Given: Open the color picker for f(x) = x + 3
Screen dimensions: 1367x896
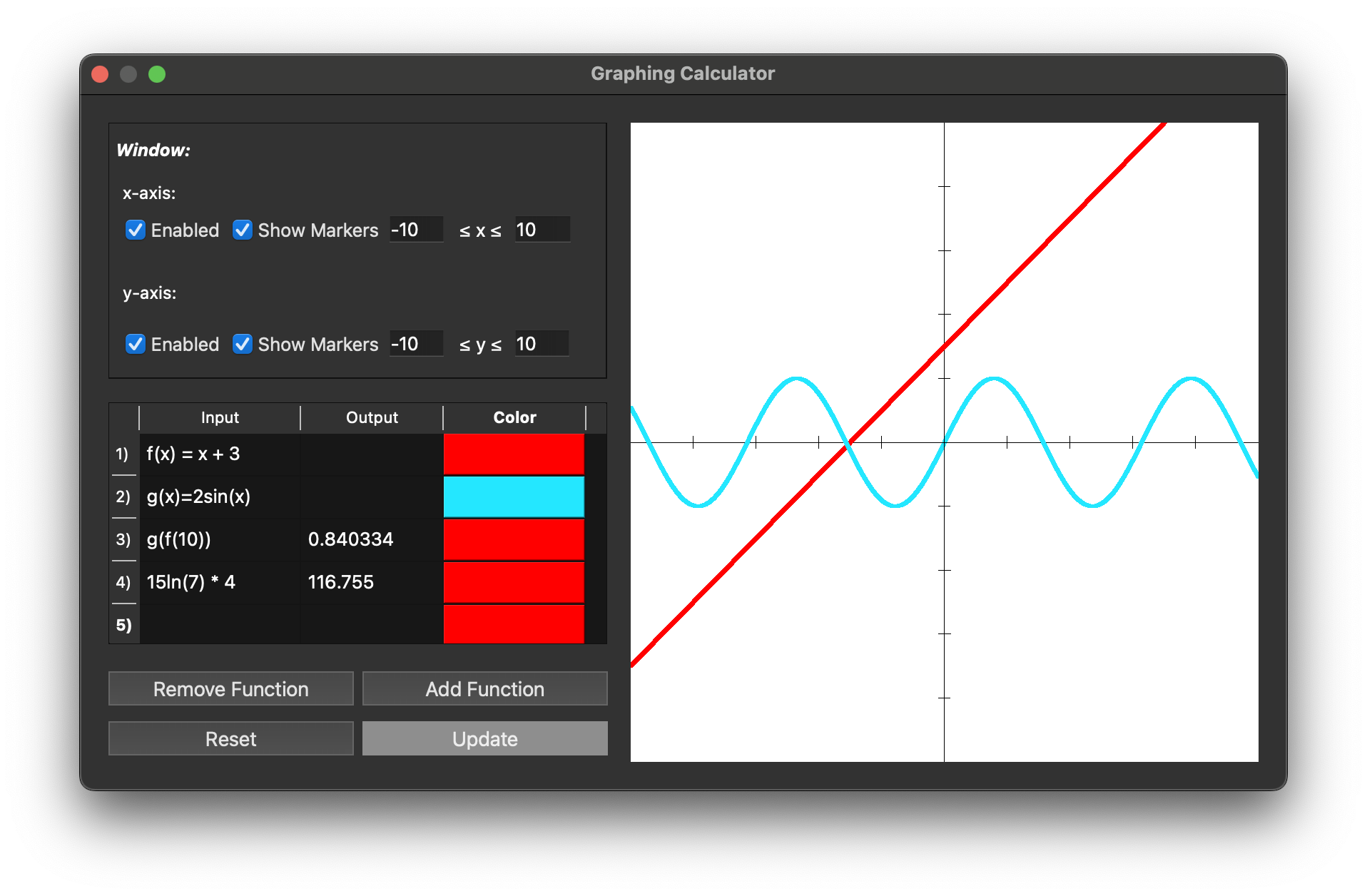Looking at the screenshot, I should pos(513,454).
